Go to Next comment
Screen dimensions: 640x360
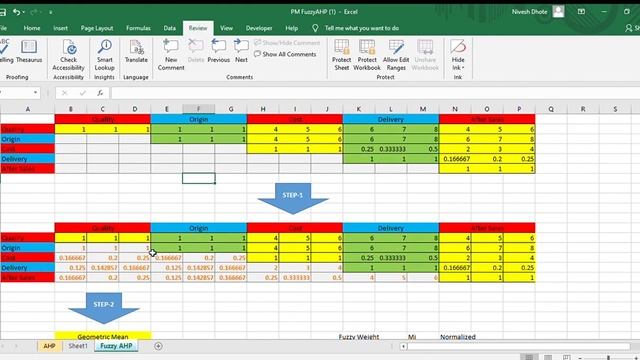coord(241,51)
